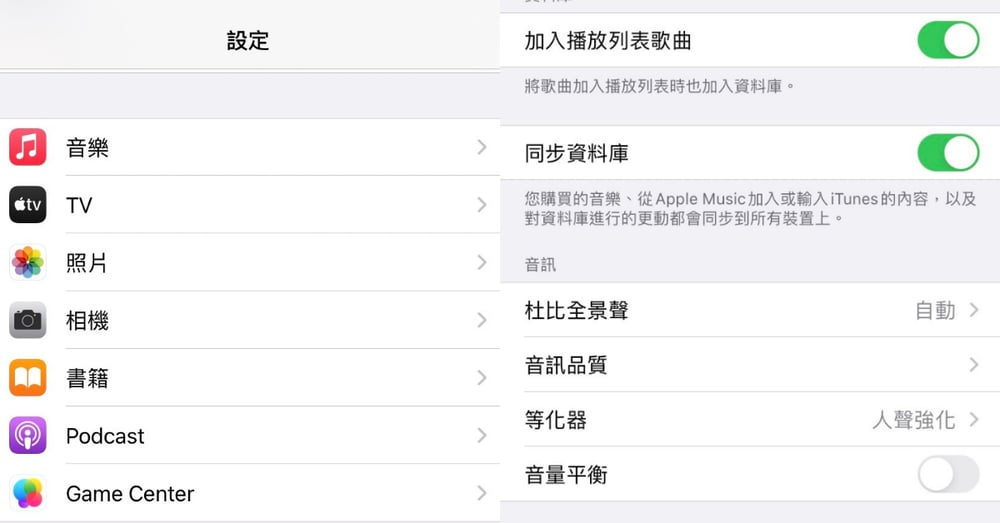Tap the orange Books app icon
Image resolution: width=1000 pixels, height=523 pixels.
(x=27, y=378)
